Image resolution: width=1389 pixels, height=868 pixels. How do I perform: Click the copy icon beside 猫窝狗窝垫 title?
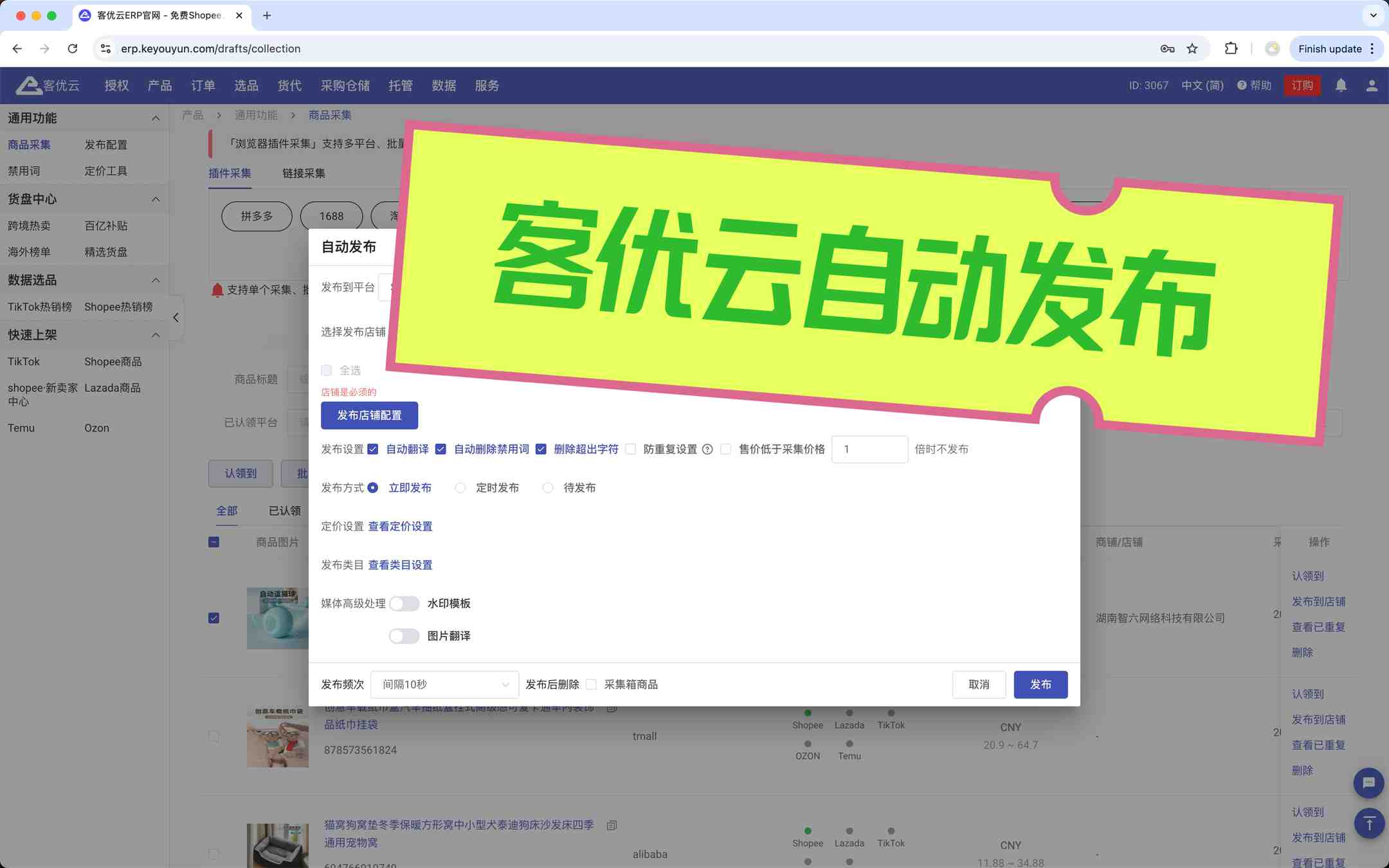tap(612, 825)
